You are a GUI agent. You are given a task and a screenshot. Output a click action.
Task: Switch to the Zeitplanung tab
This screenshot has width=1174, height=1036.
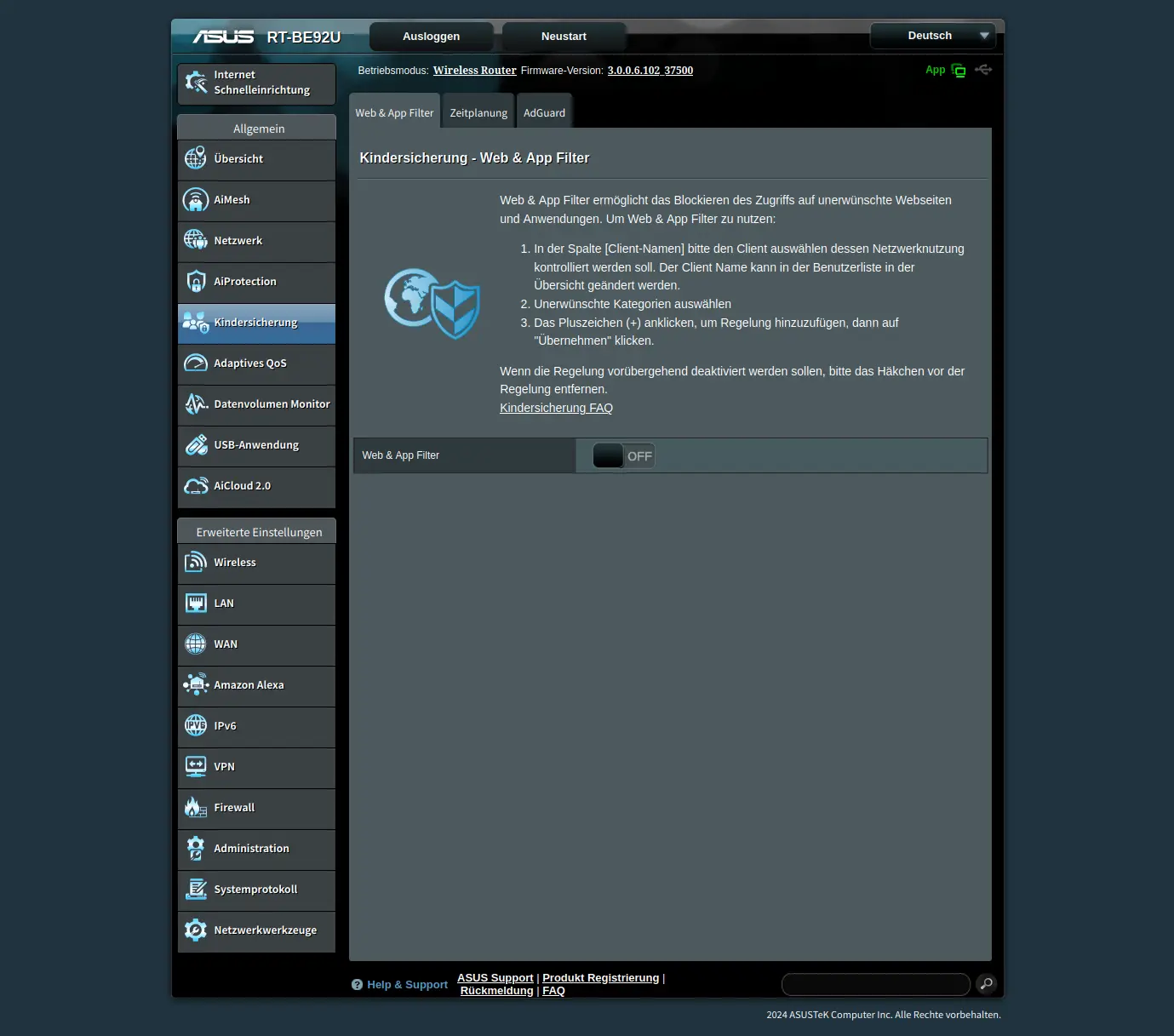point(478,113)
